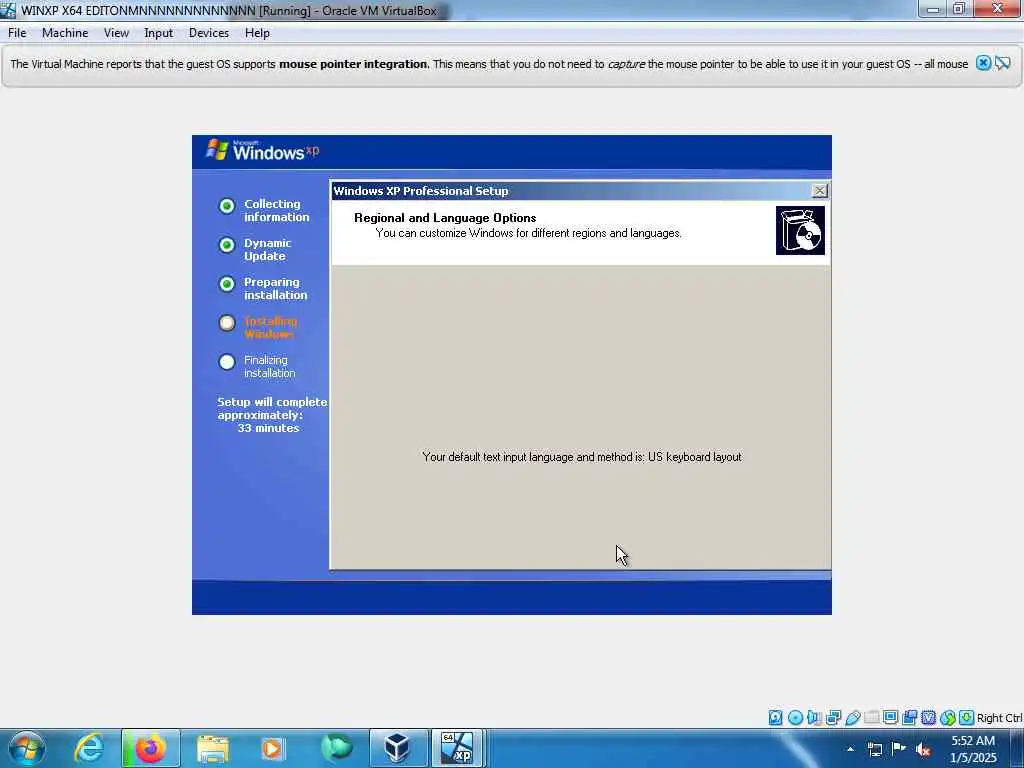This screenshot has height=768, width=1024.
Task: Click the display status icon
Action: [x=890, y=718]
